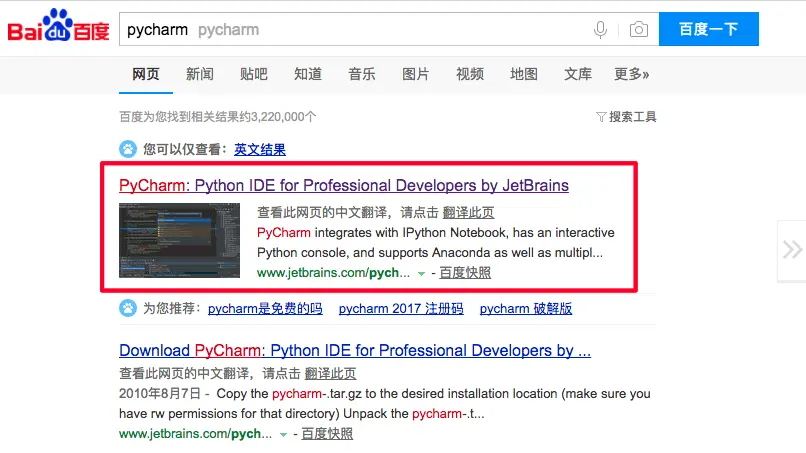Click the PyCharm IDE screenshot thumbnail

179,240
